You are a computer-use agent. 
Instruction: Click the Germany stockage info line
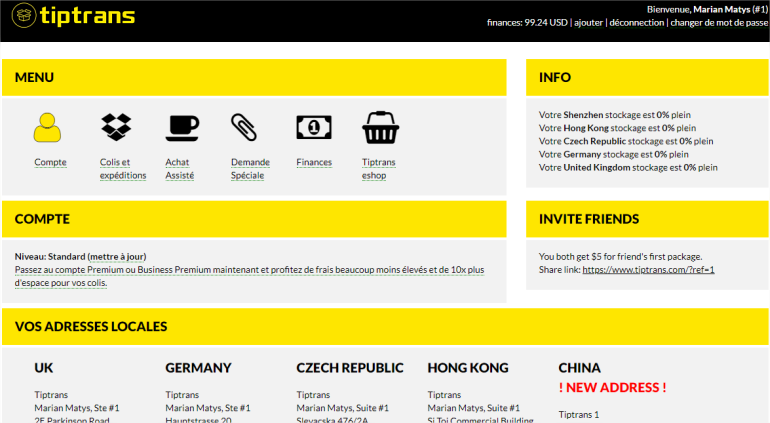pyautogui.click(x=614, y=155)
